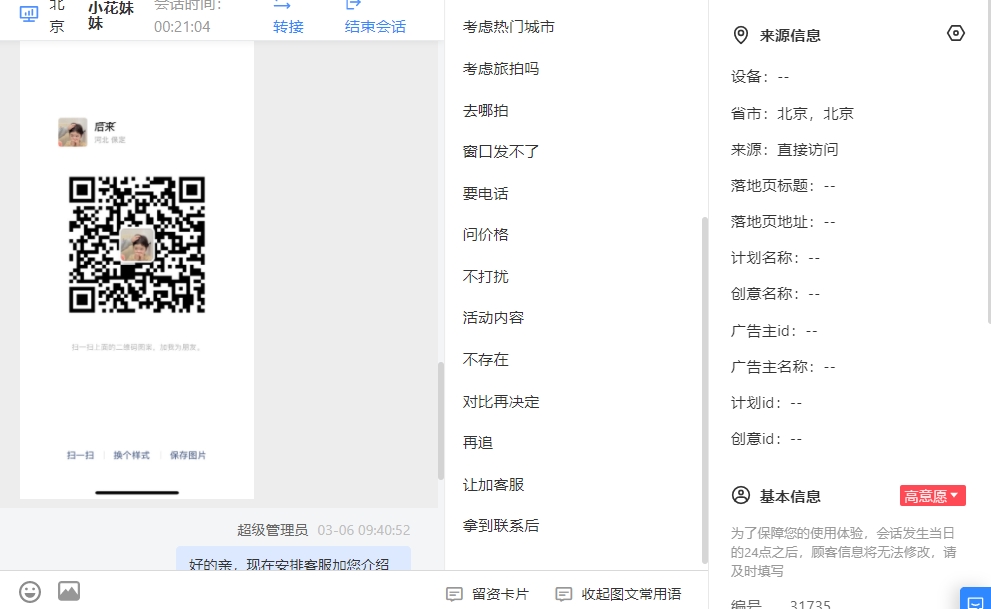Click the location pin icon of 来源信息
Screen dimensions: 991x609
pyautogui.click(x=741, y=35)
